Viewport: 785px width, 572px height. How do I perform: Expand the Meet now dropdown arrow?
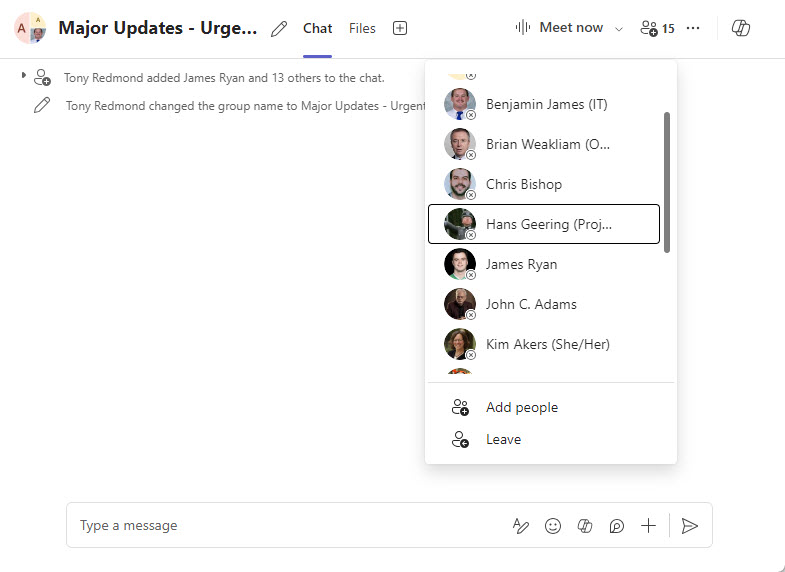[x=619, y=29]
